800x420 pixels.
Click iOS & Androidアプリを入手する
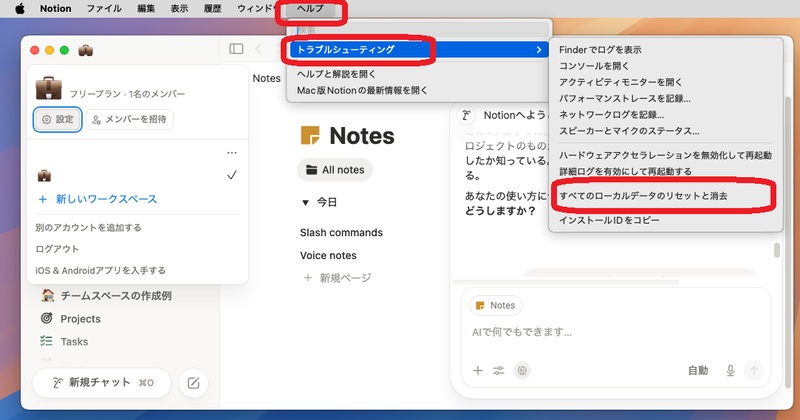click(101, 270)
